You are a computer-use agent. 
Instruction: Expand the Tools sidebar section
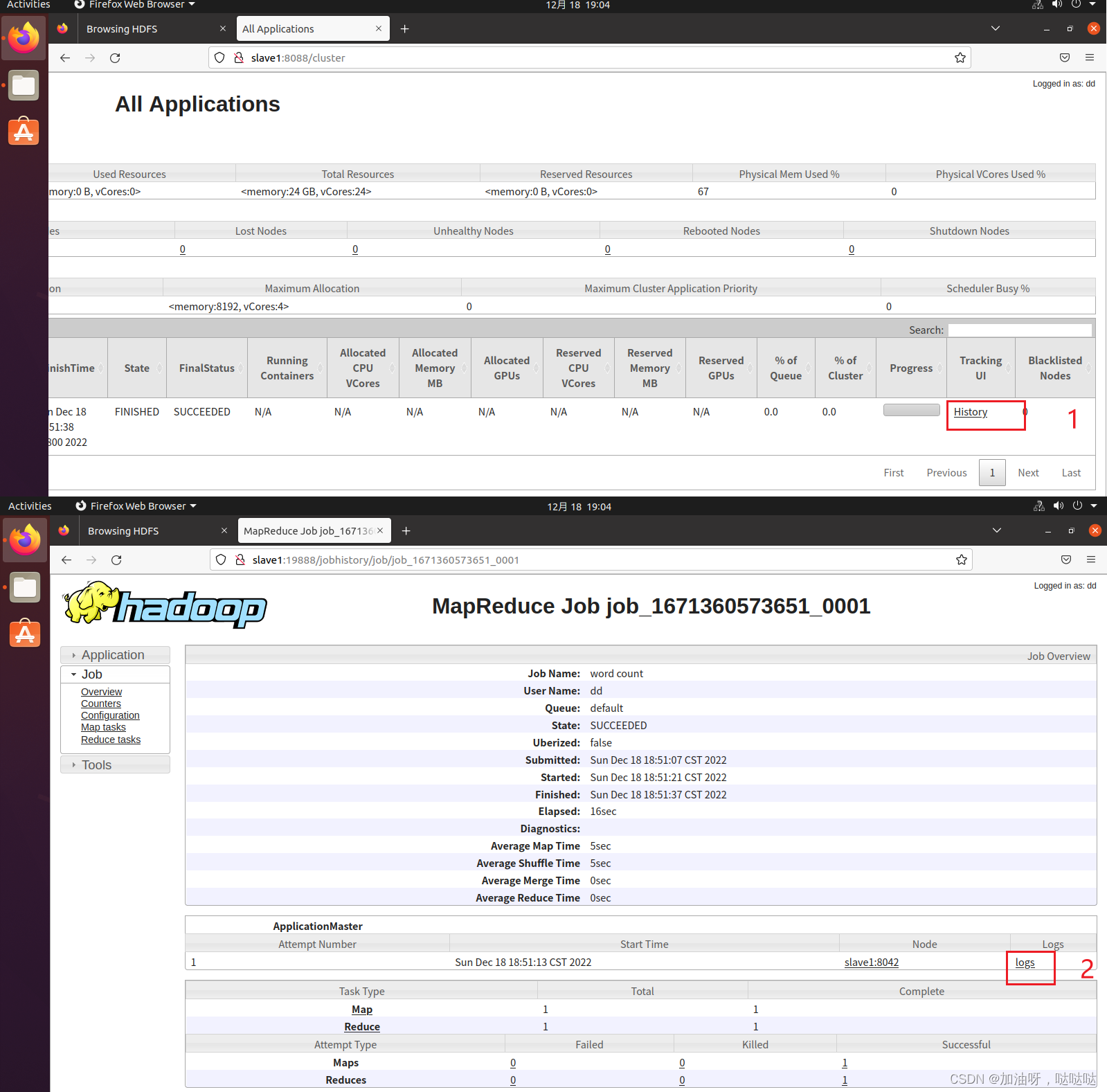115,765
